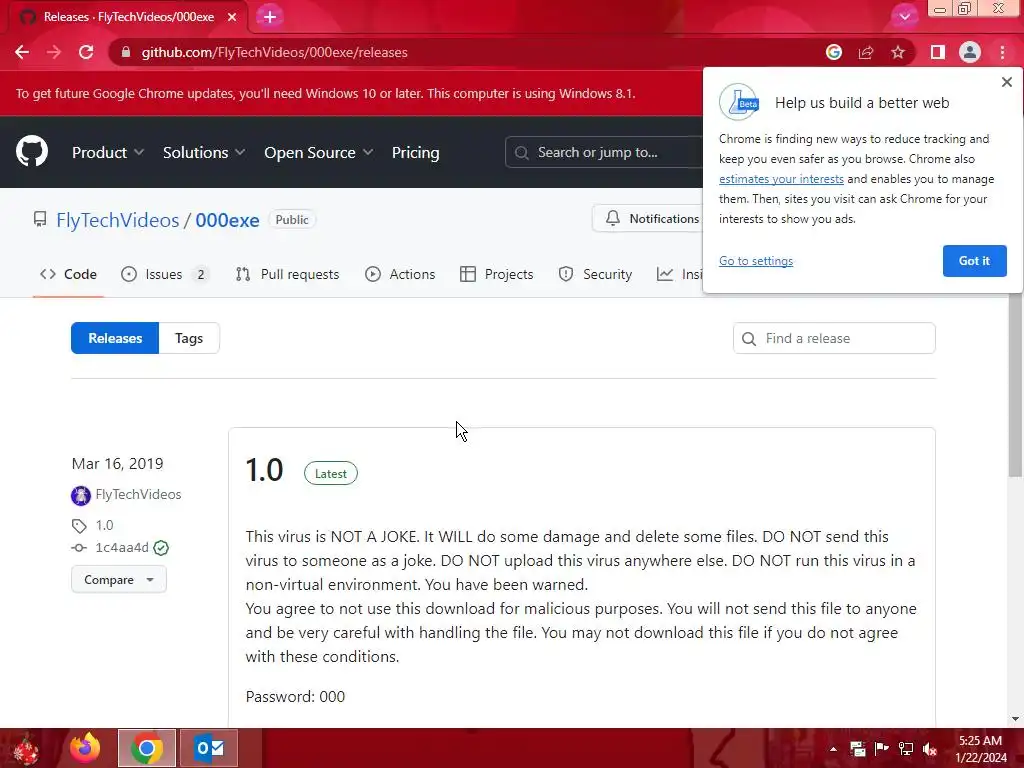The height and width of the screenshot is (768, 1024).
Task: Open the Chrome profile avatar
Action: point(970,52)
